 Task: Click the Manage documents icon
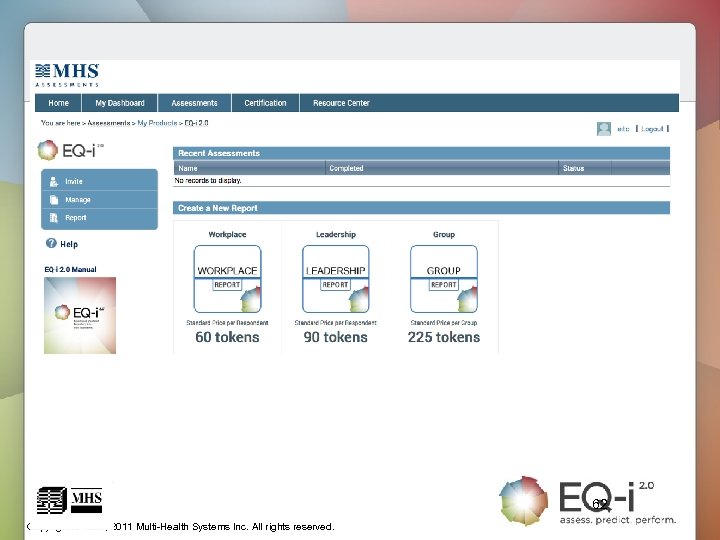pyautogui.click(x=54, y=200)
